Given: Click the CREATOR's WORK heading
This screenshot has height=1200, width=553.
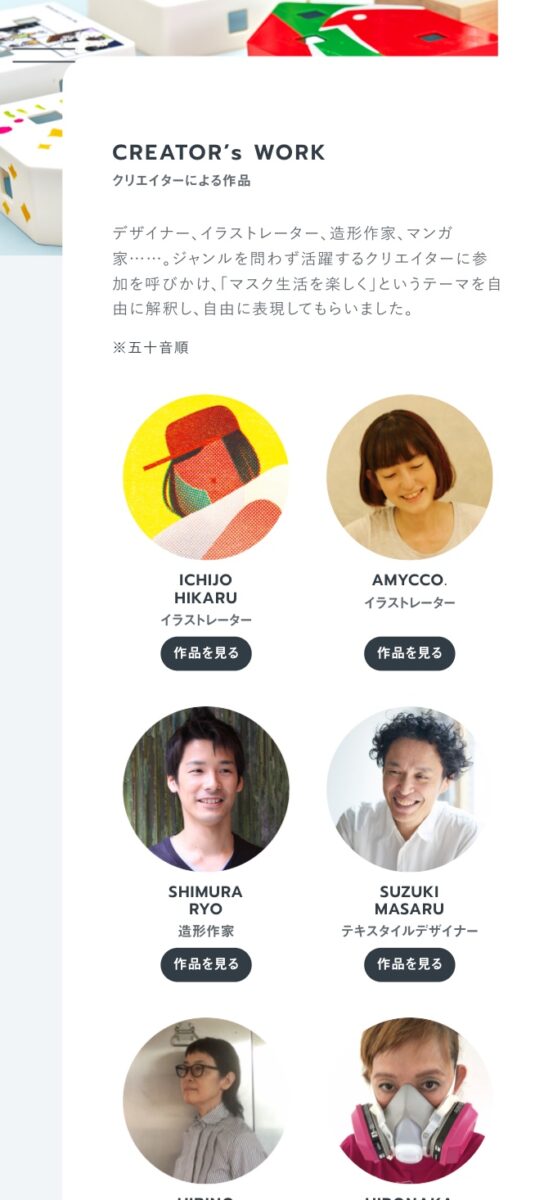Looking at the screenshot, I should click(219, 153).
